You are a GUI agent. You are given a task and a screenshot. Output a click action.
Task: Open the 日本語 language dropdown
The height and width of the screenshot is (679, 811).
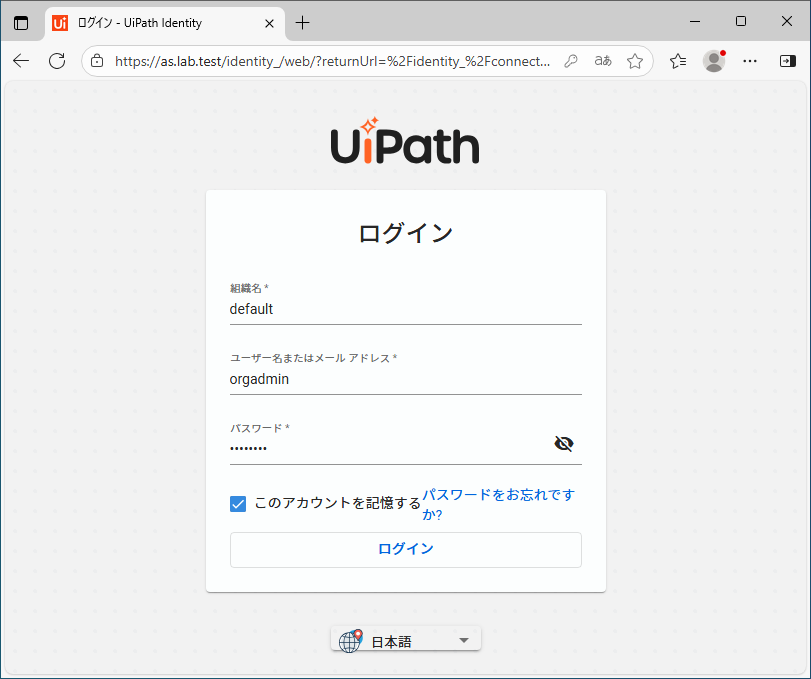pos(406,640)
